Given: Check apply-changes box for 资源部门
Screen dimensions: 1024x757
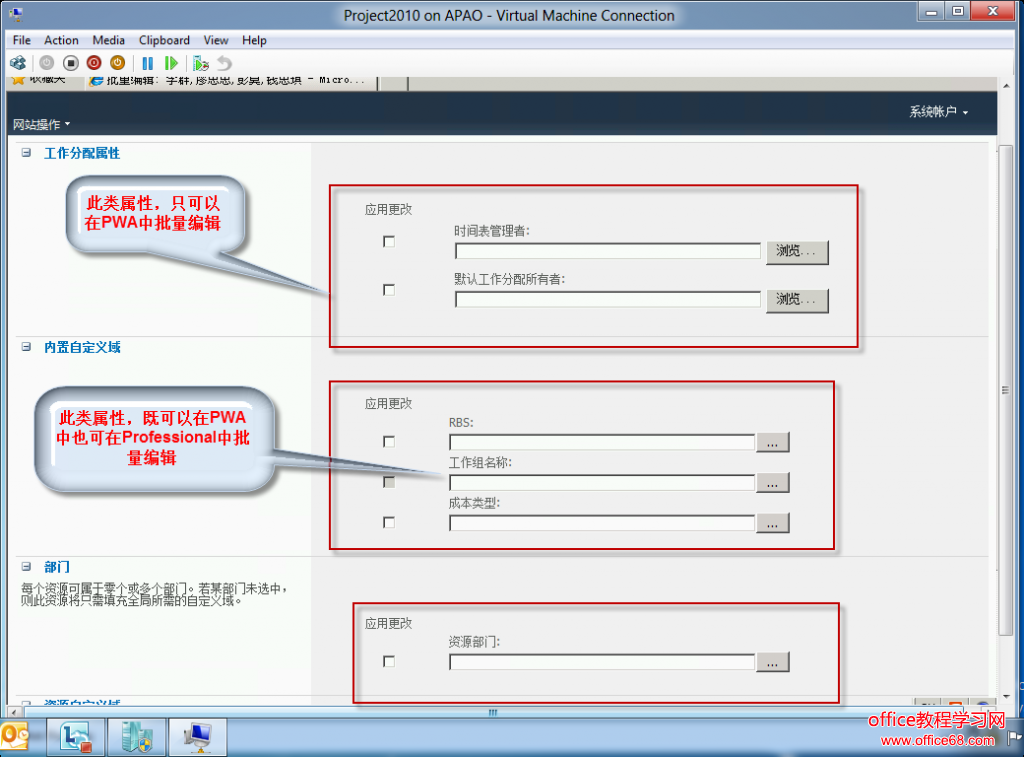Looking at the screenshot, I should coord(389,662).
